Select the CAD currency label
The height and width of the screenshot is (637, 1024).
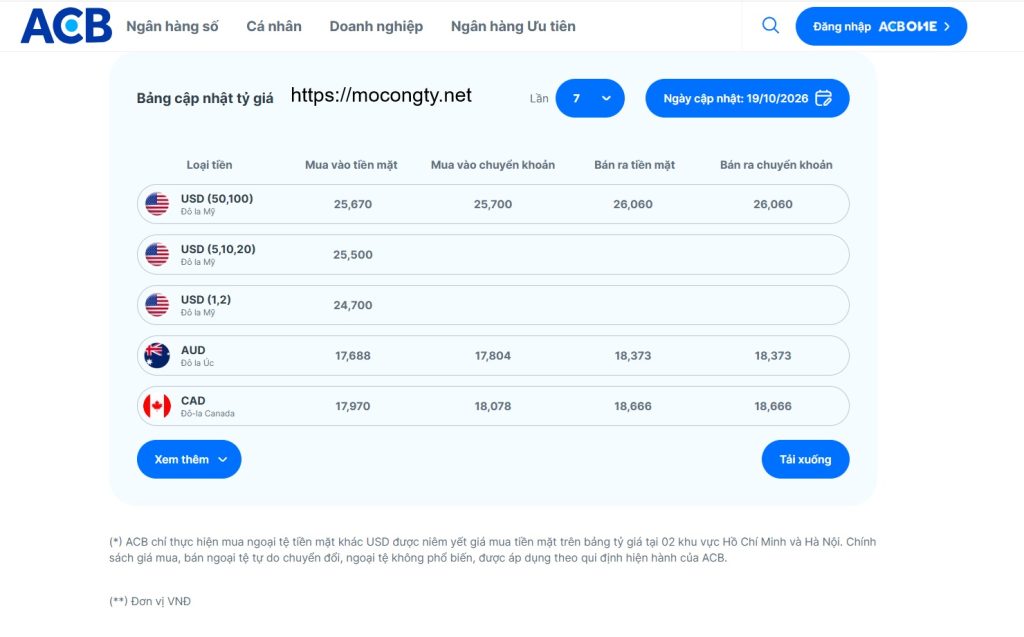(x=193, y=400)
